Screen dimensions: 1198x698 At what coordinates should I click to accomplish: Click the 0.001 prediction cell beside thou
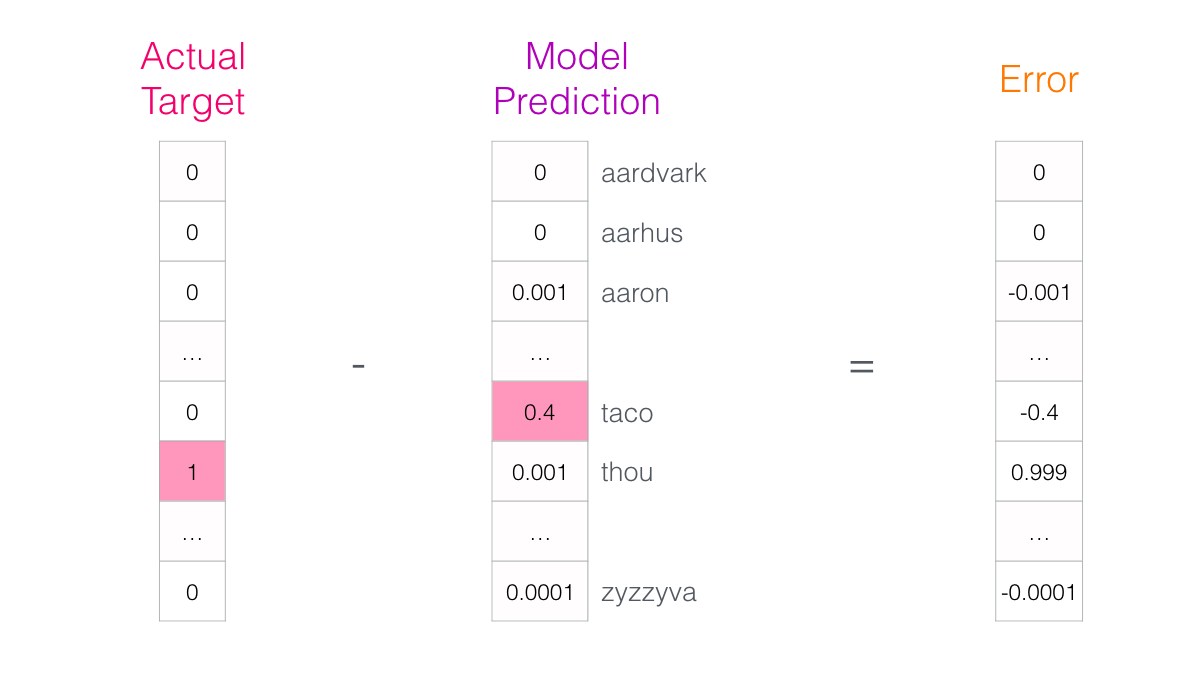pyautogui.click(x=539, y=472)
